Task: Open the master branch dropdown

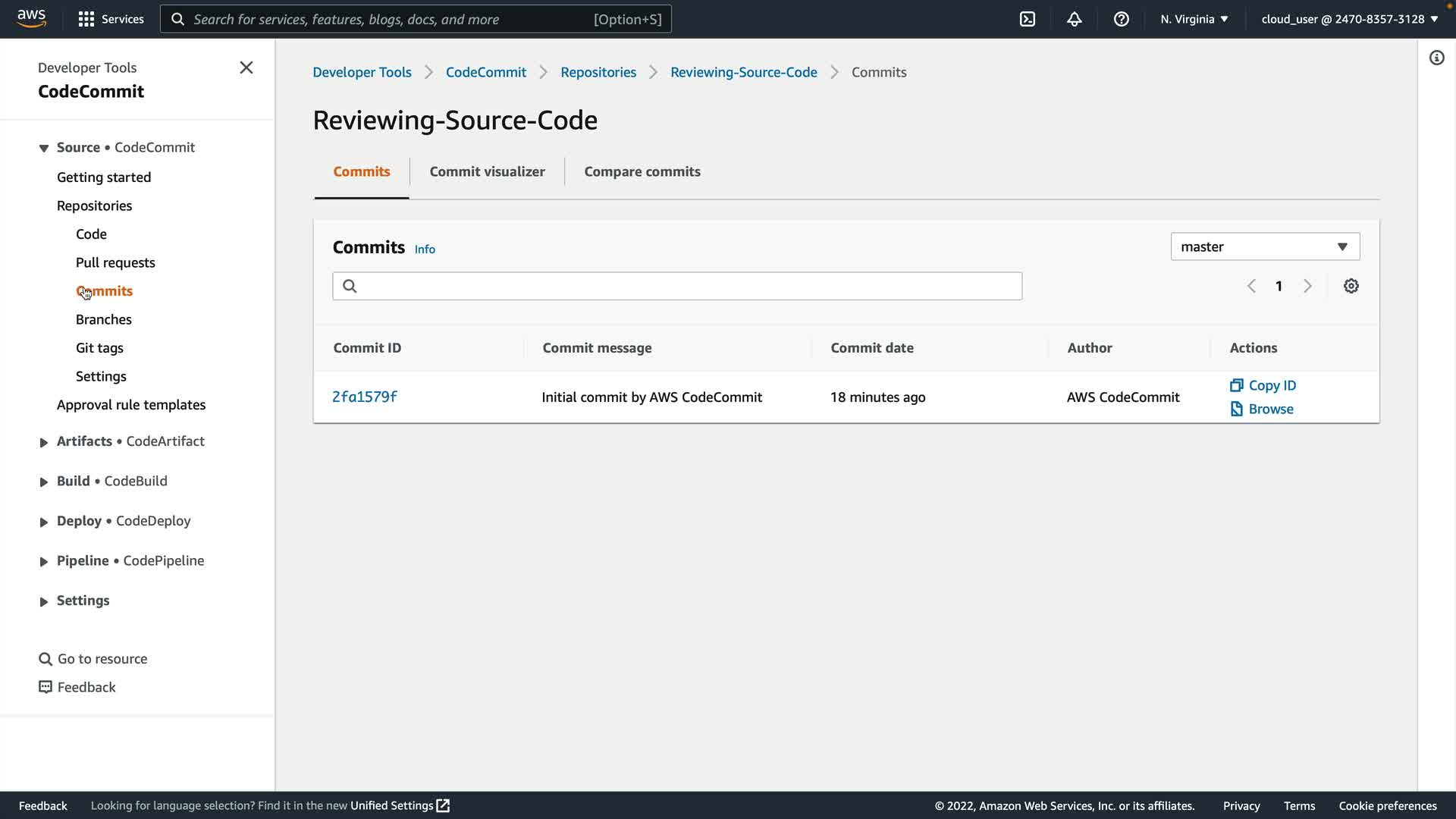Action: point(1265,246)
